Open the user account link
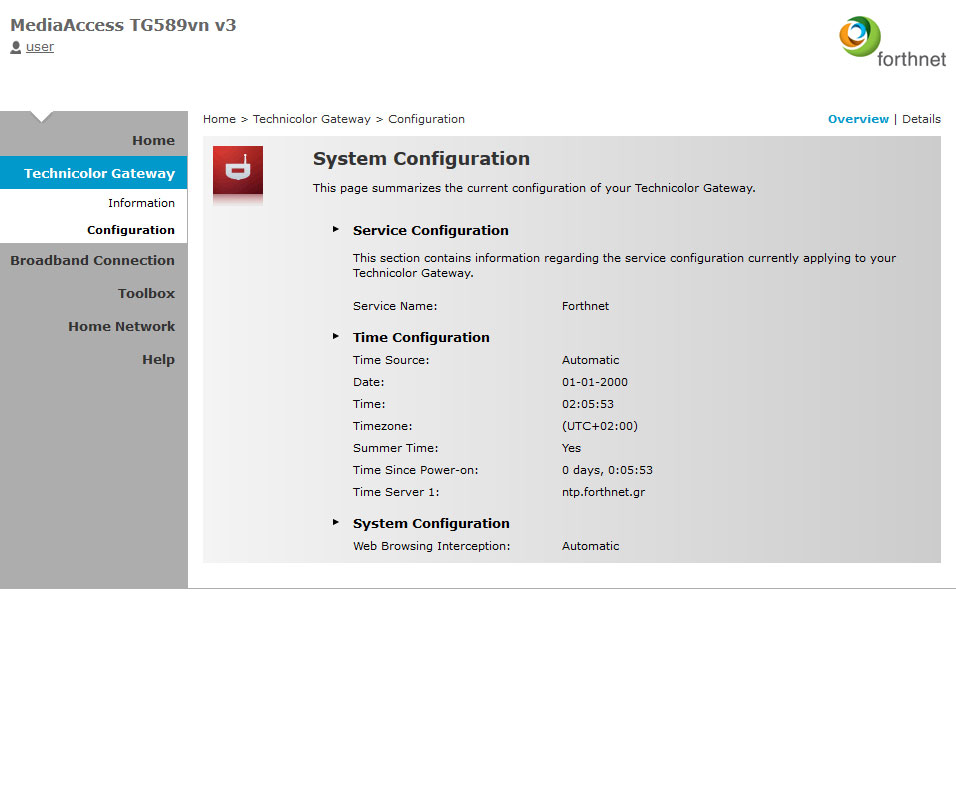 [x=40, y=47]
